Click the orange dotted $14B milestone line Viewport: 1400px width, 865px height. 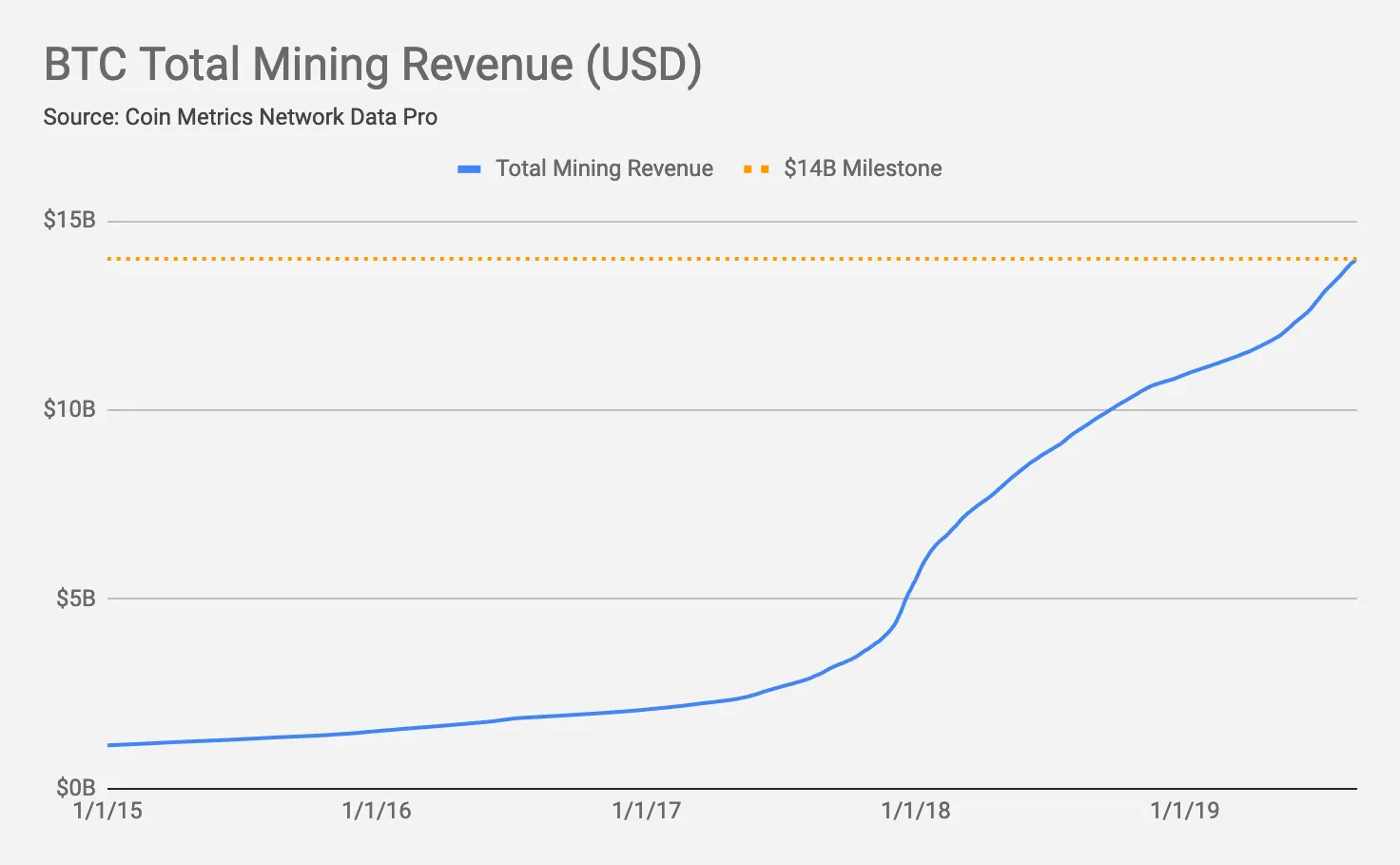666,259
